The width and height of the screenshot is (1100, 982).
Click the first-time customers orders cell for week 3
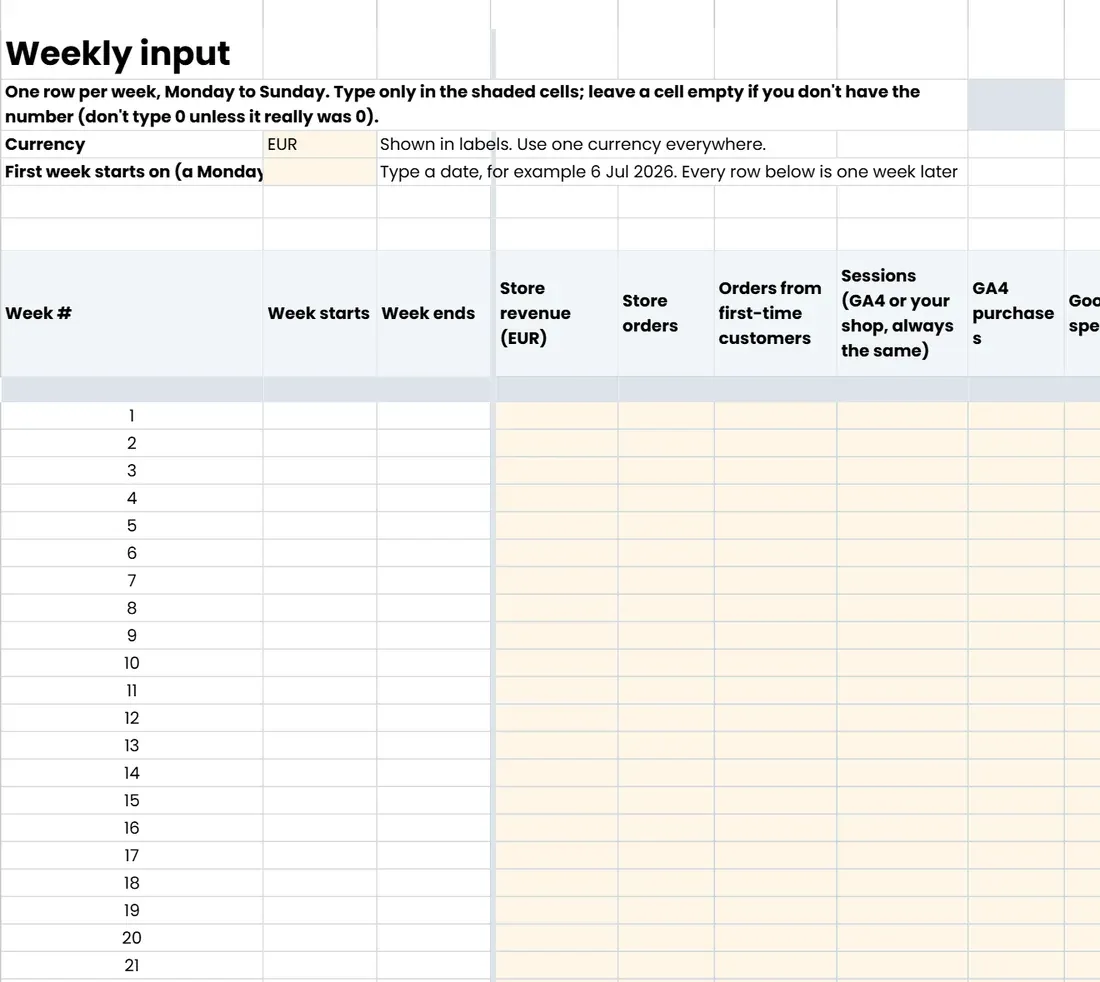pyautogui.click(x=776, y=471)
